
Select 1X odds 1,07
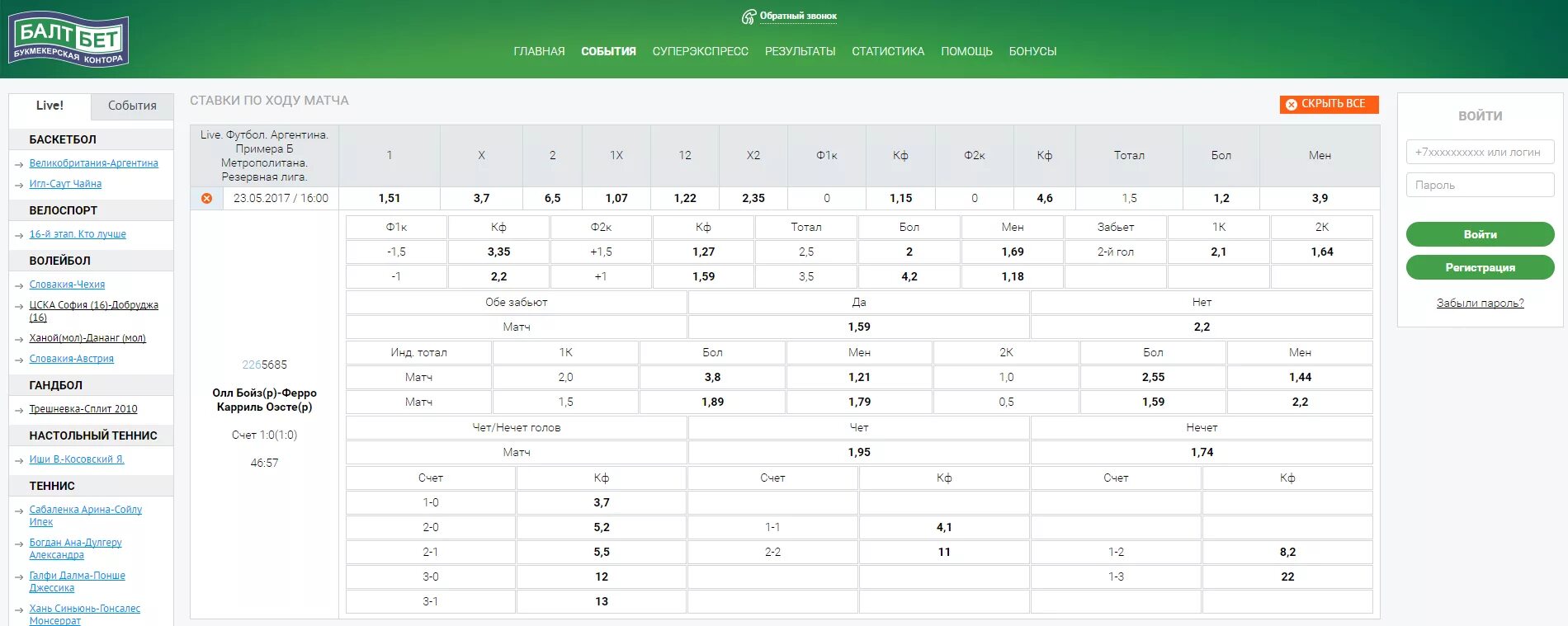click(616, 198)
